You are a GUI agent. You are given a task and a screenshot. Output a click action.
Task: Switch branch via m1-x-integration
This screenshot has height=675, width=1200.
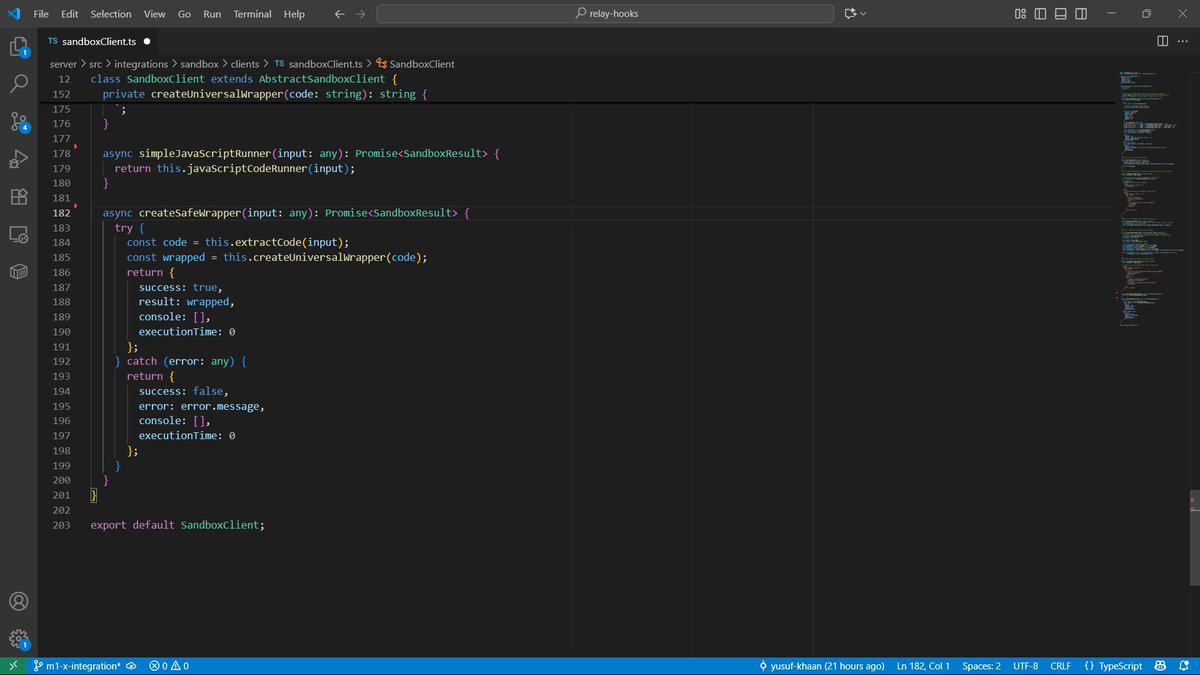tap(77, 665)
